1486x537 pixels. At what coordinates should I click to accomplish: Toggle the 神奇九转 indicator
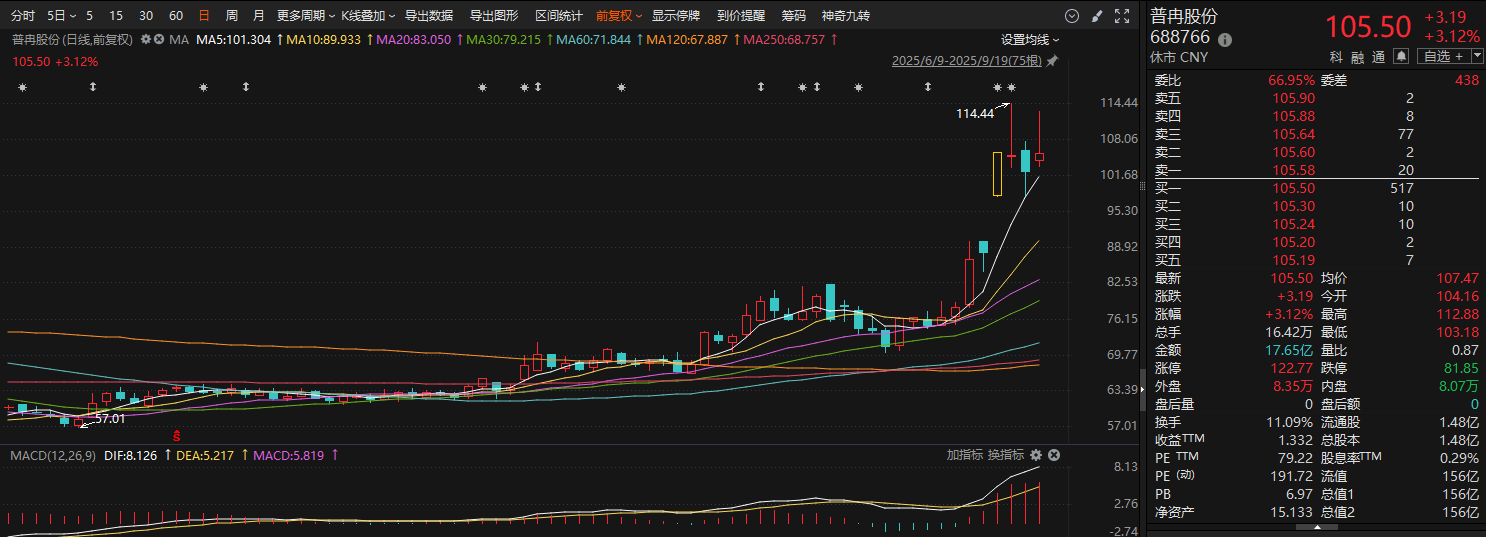tap(845, 16)
